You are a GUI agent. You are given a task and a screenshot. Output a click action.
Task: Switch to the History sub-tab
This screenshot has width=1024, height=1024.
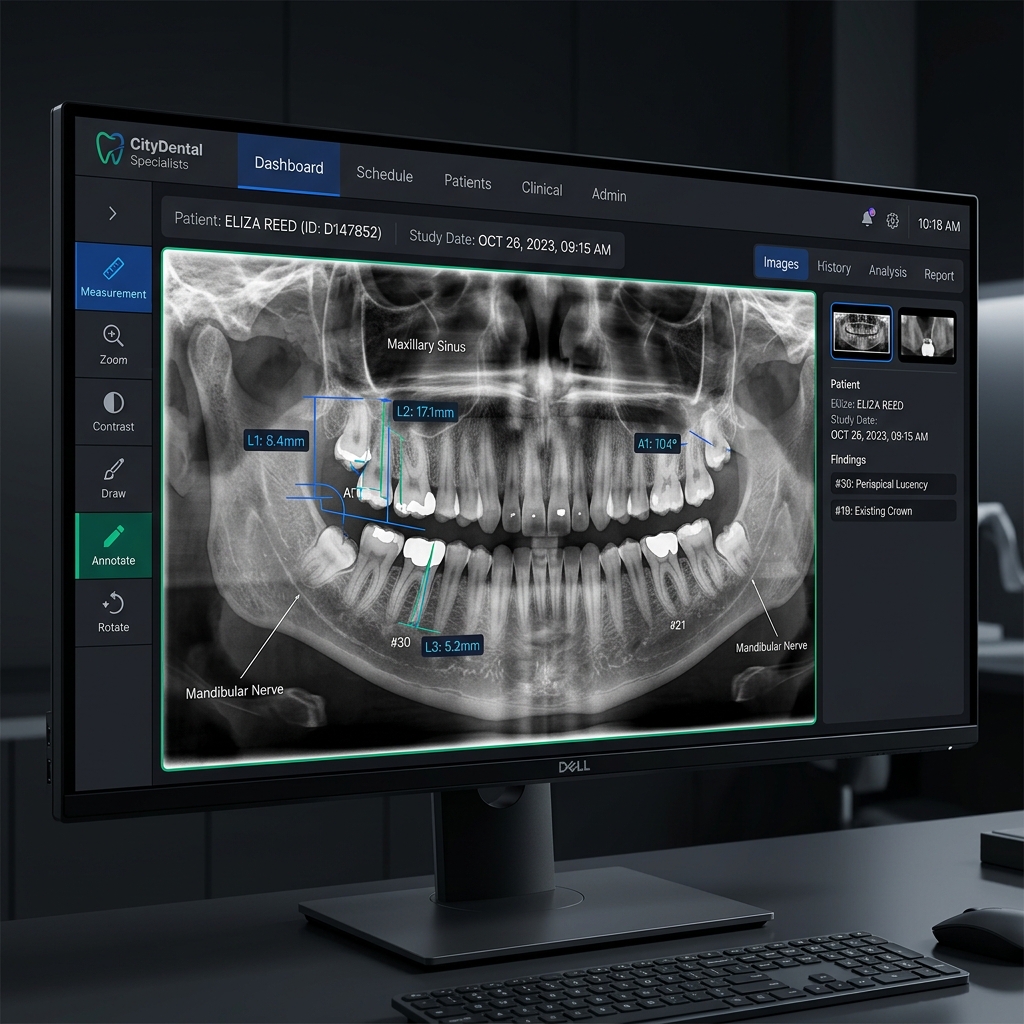pyautogui.click(x=834, y=267)
